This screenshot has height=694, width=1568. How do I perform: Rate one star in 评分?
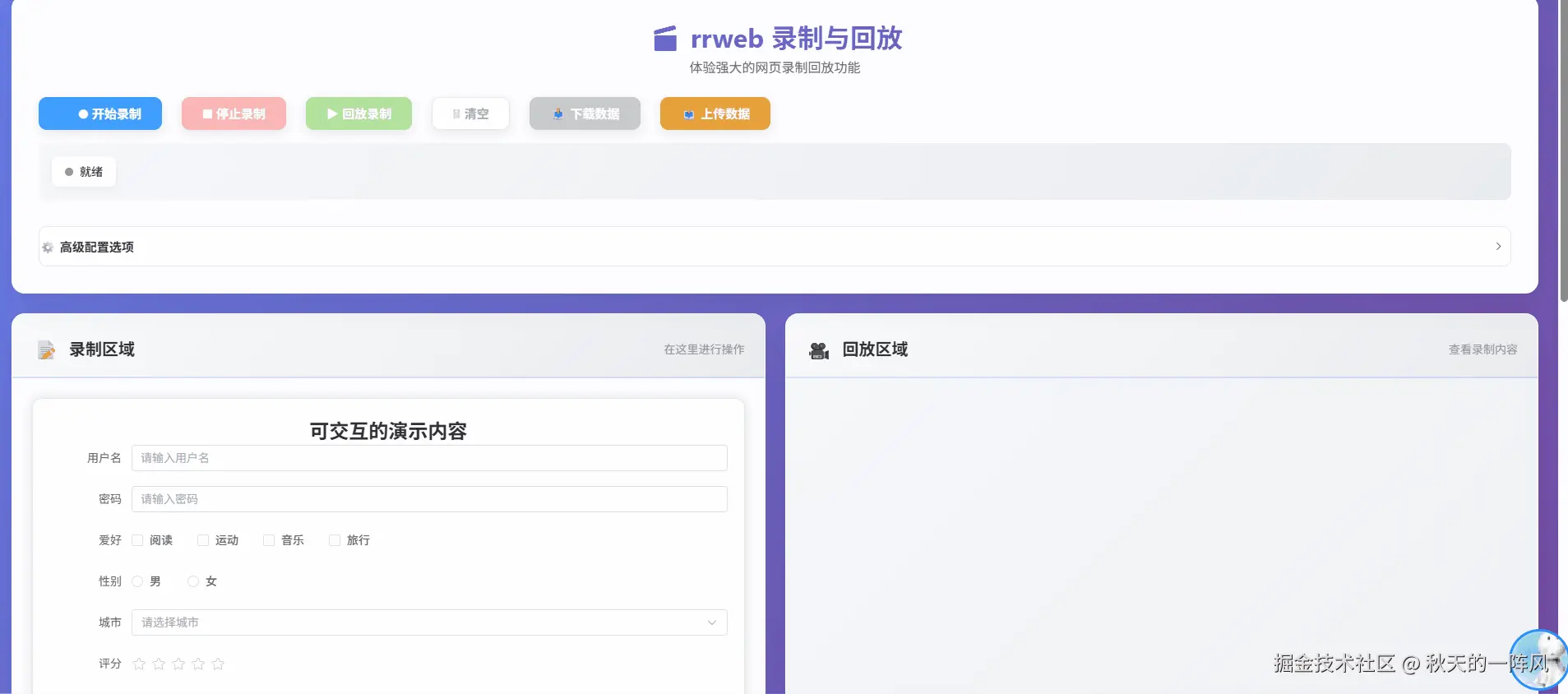pos(139,664)
